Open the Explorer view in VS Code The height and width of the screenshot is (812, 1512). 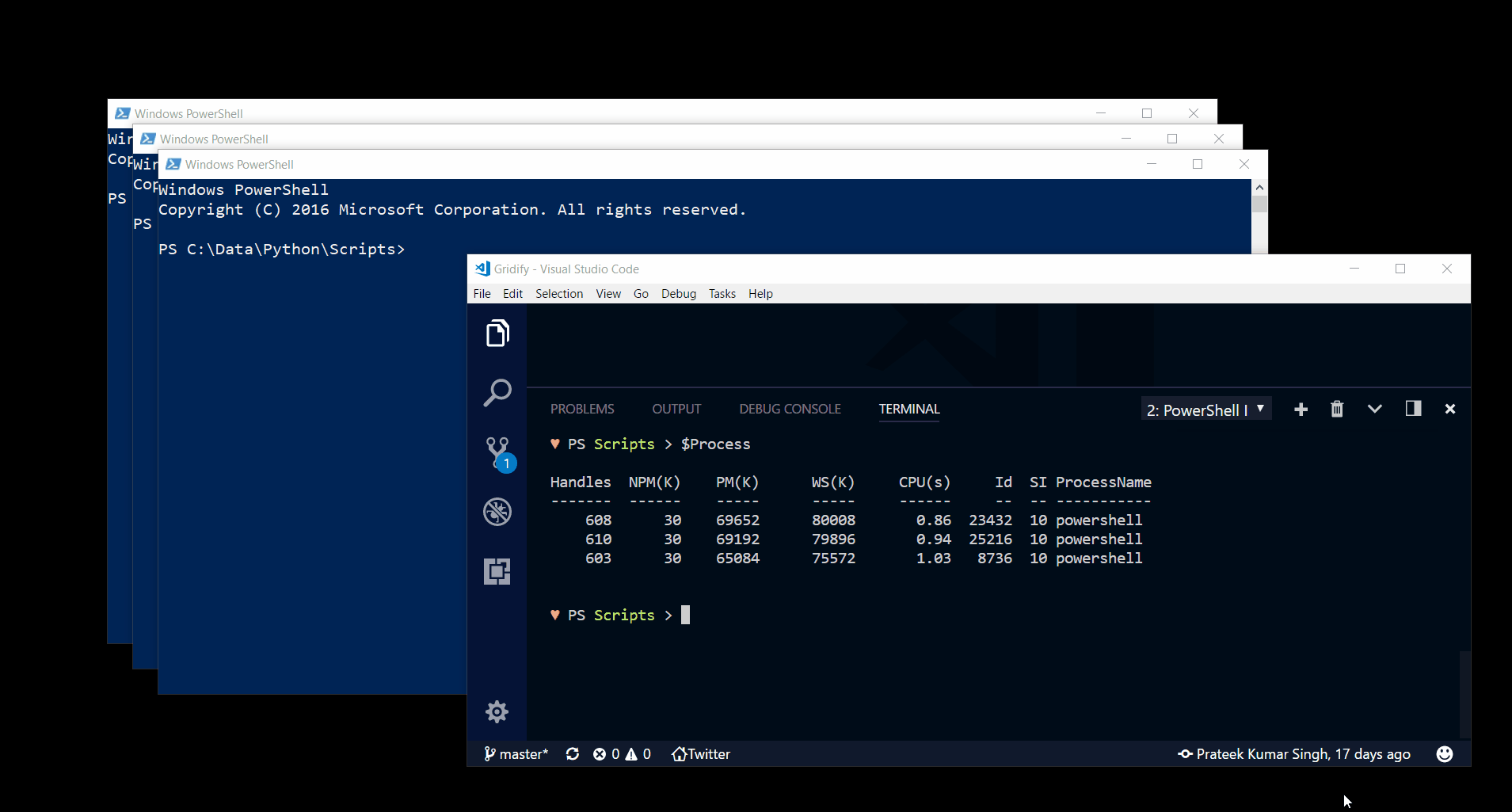pos(497,334)
